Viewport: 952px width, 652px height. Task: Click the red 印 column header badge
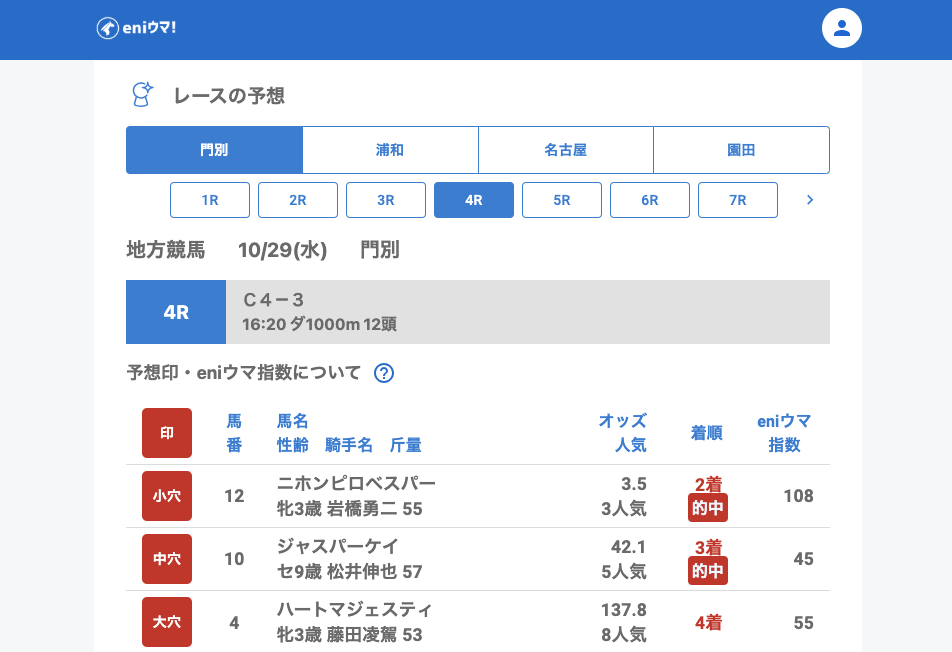click(x=167, y=433)
